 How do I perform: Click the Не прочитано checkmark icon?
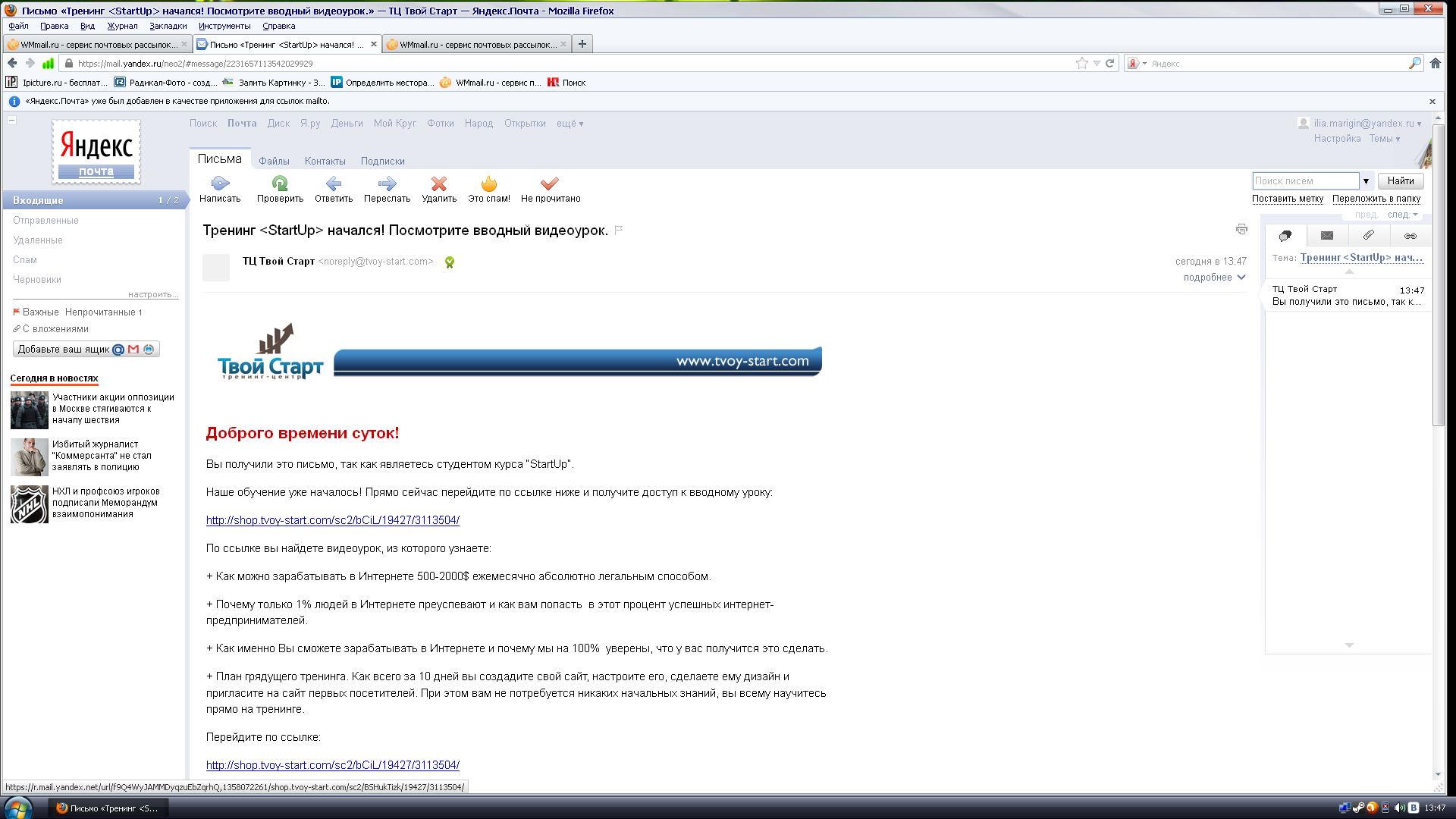coord(550,183)
